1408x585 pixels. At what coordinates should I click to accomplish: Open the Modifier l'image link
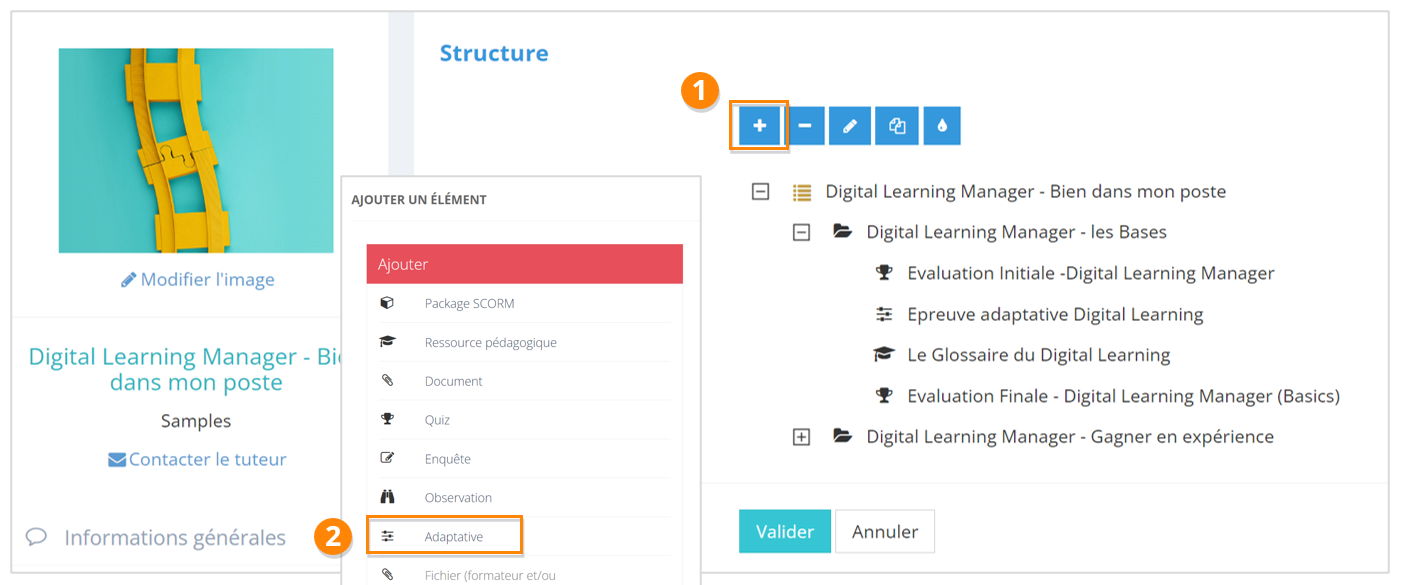click(x=197, y=280)
